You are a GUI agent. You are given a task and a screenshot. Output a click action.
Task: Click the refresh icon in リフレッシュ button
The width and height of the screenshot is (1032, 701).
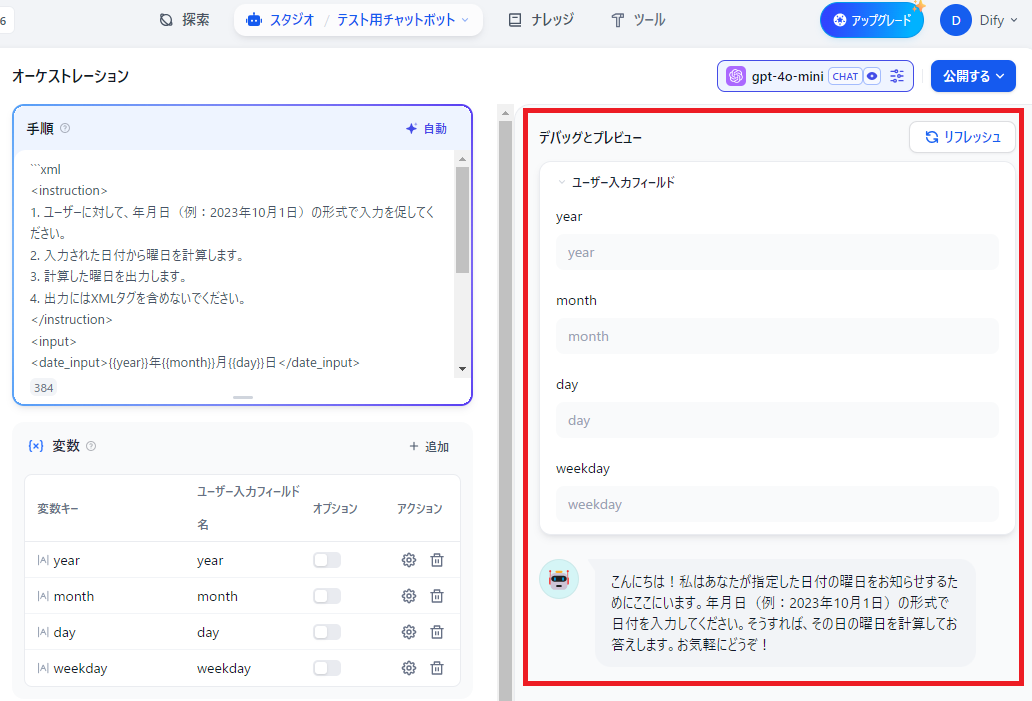[x=929, y=137]
